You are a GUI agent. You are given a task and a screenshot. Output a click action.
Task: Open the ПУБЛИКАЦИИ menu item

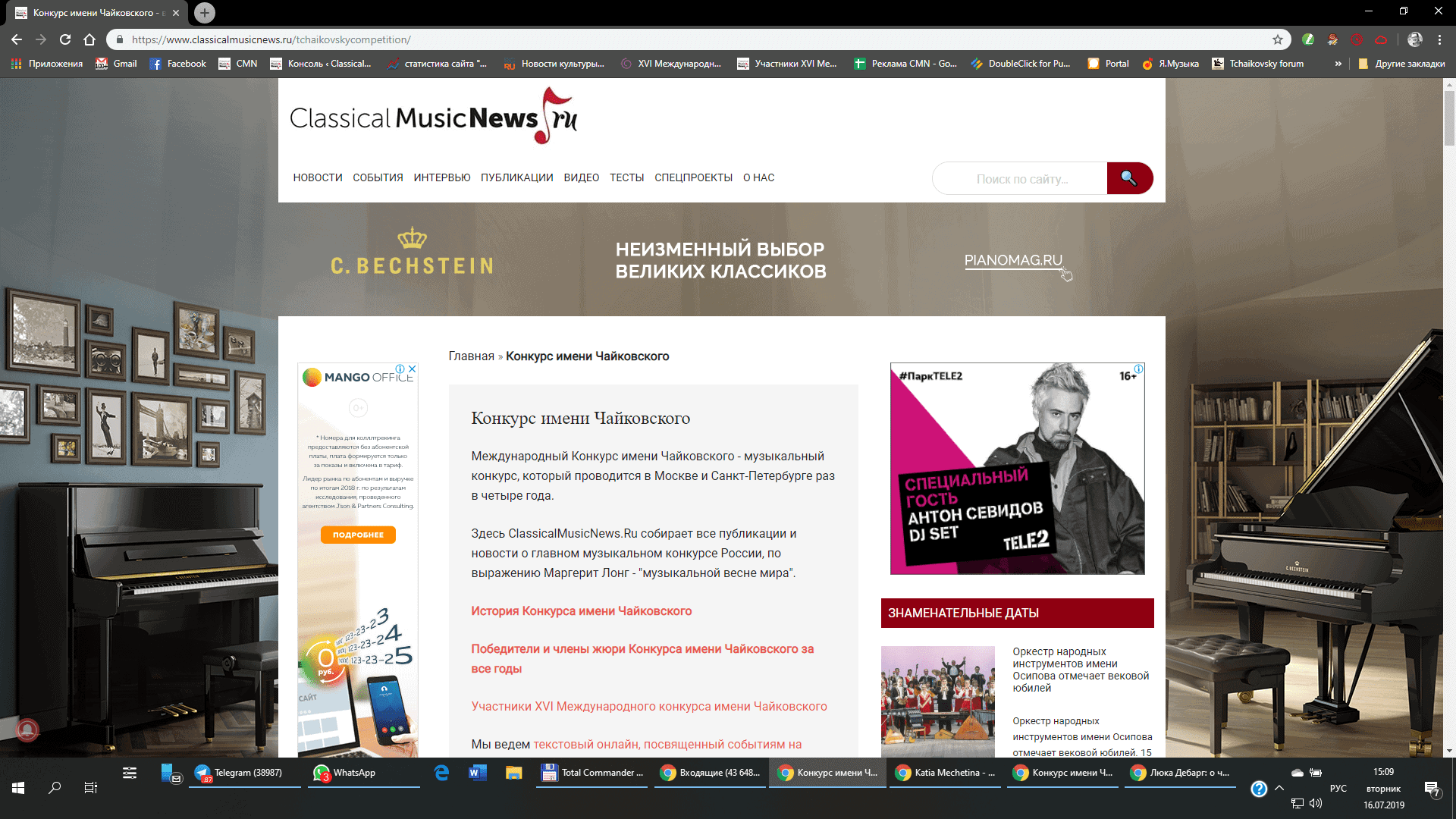(x=517, y=177)
